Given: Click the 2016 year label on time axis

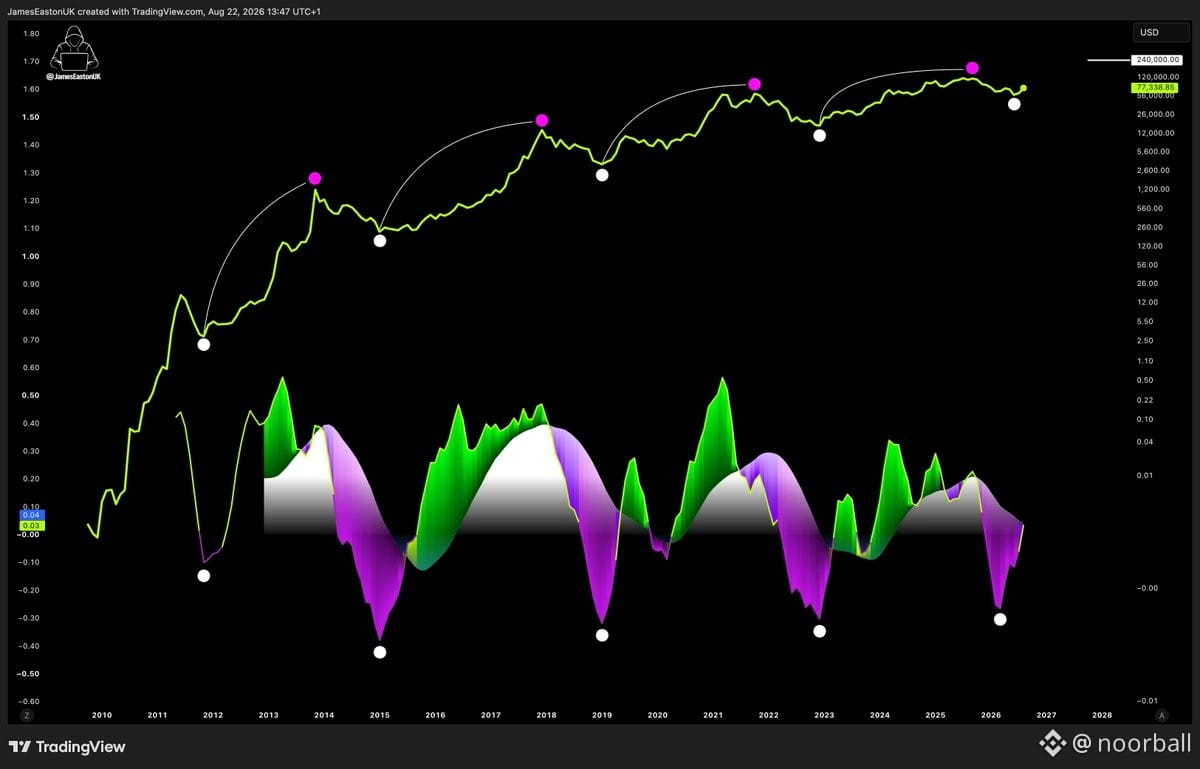Looking at the screenshot, I should 435,715.
